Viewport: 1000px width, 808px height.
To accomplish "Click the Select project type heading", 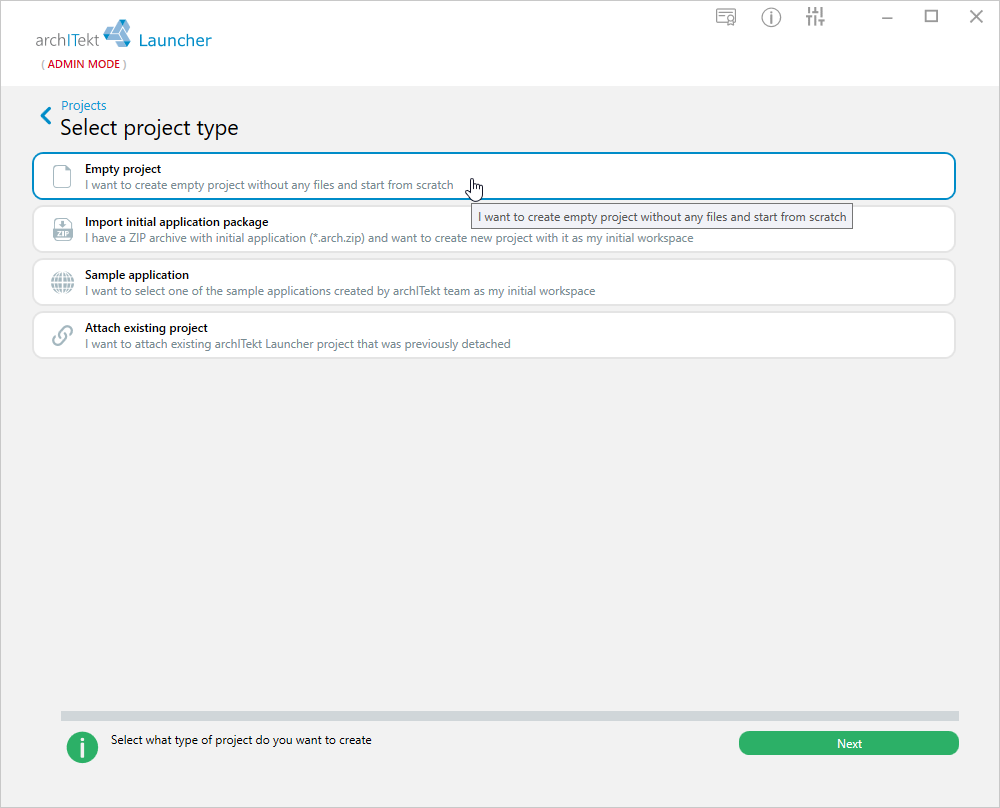I will [x=149, y=128].
